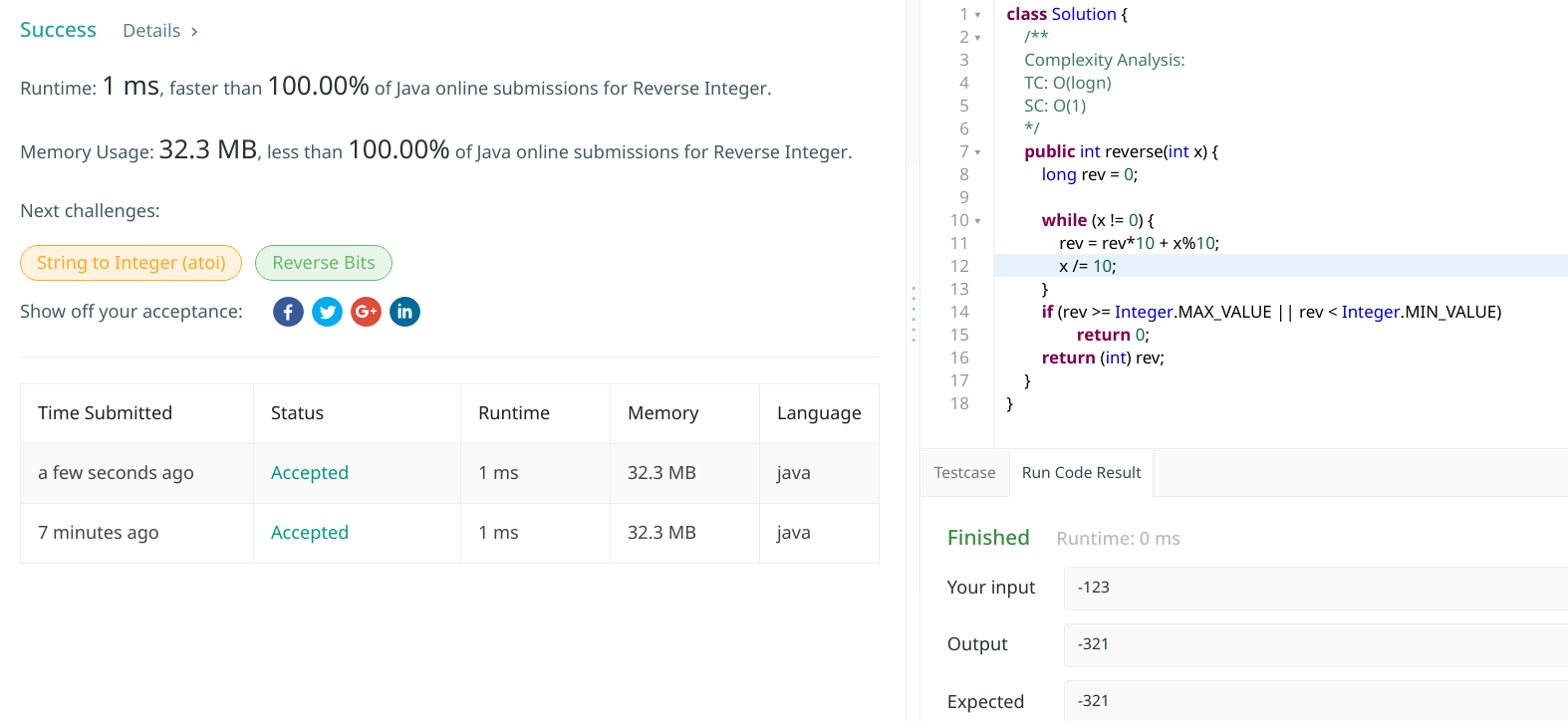Click the 'return 0;' code line
The image size is (1568, 721).
coord(1113,335)
